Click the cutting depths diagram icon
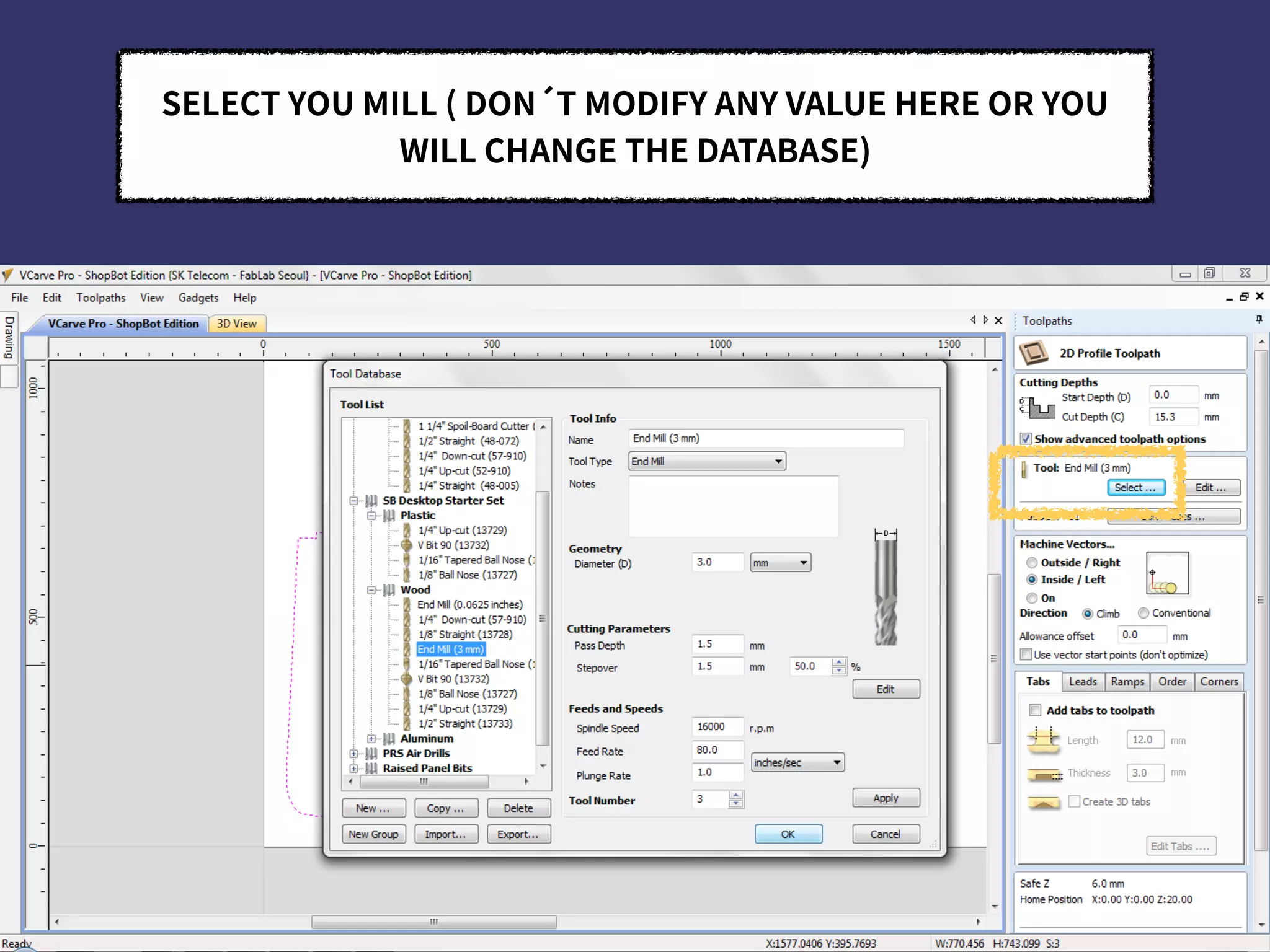Screen dimensions: 1270x952 click(x=1037, y=407)
